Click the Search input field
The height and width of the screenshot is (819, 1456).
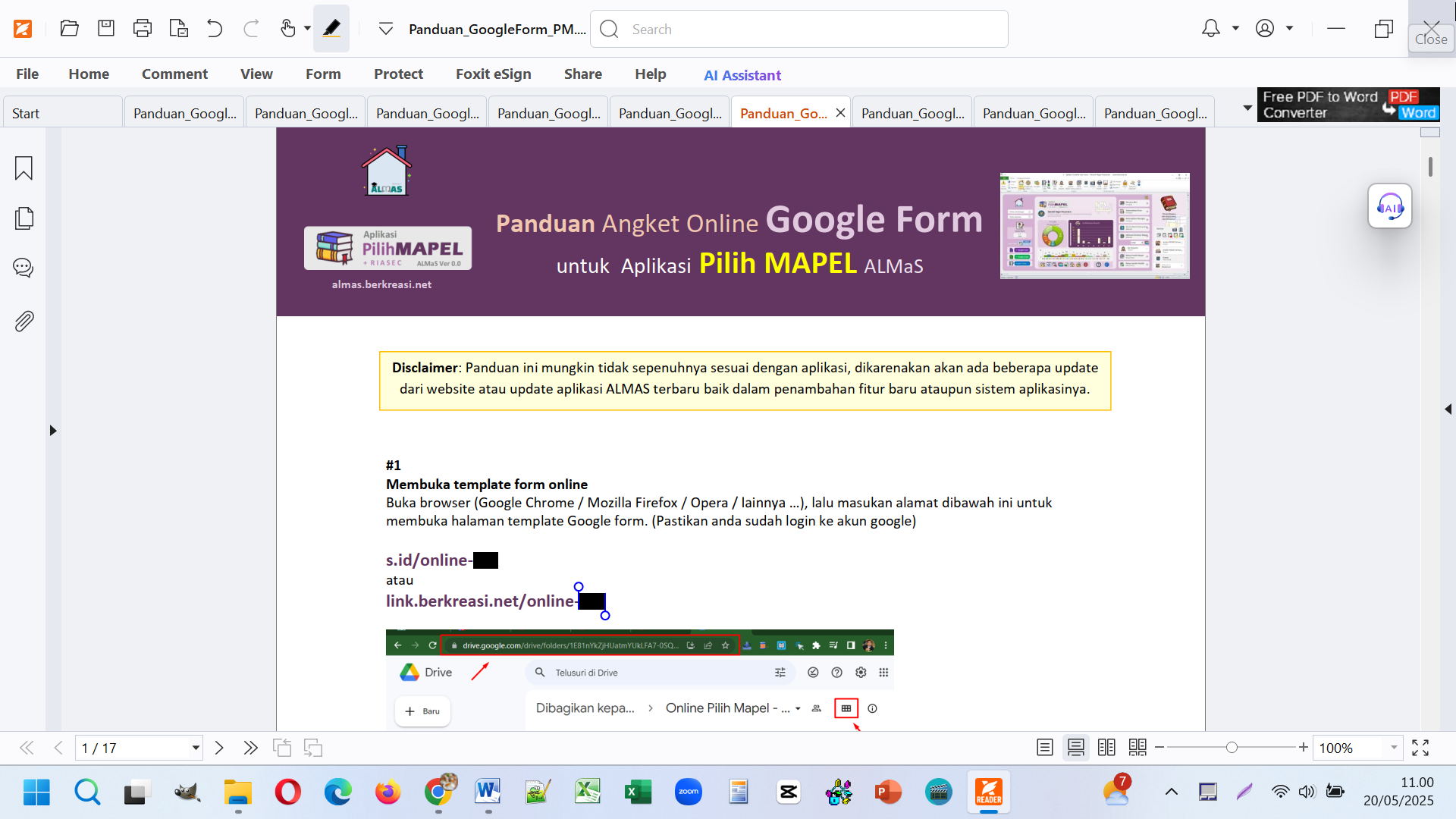[x=811, y=29]
